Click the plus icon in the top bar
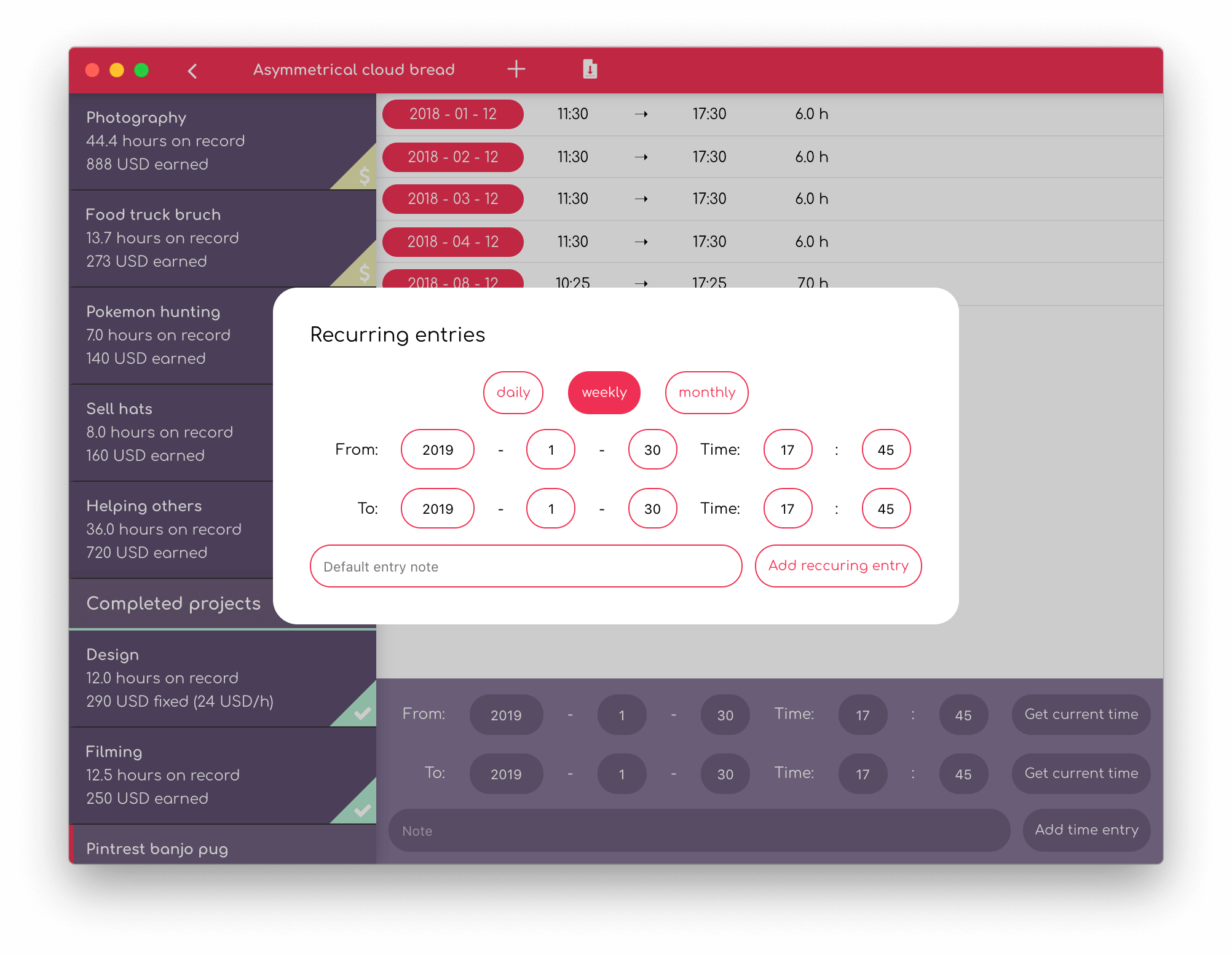Screen dimensions: 1232x955 (x=516, y=69)
